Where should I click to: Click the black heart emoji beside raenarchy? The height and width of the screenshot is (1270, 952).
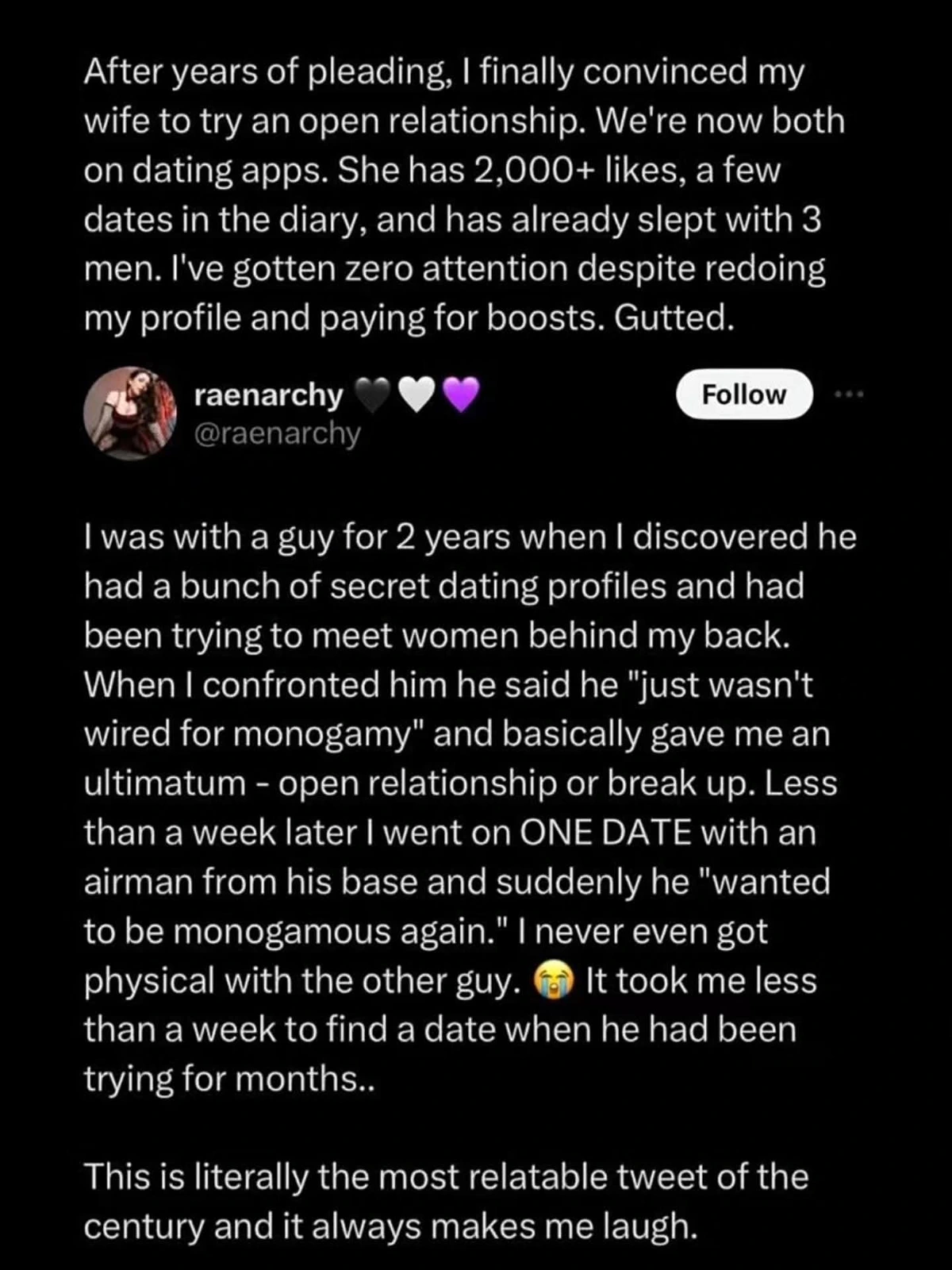pyautogui.click(x=371, y=394)
